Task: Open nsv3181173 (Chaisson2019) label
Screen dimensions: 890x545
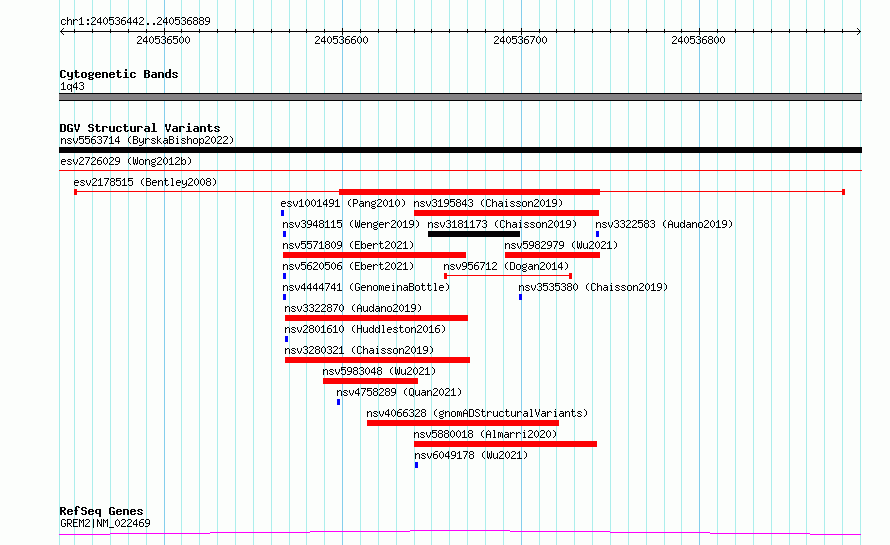Action: [502, 224]
